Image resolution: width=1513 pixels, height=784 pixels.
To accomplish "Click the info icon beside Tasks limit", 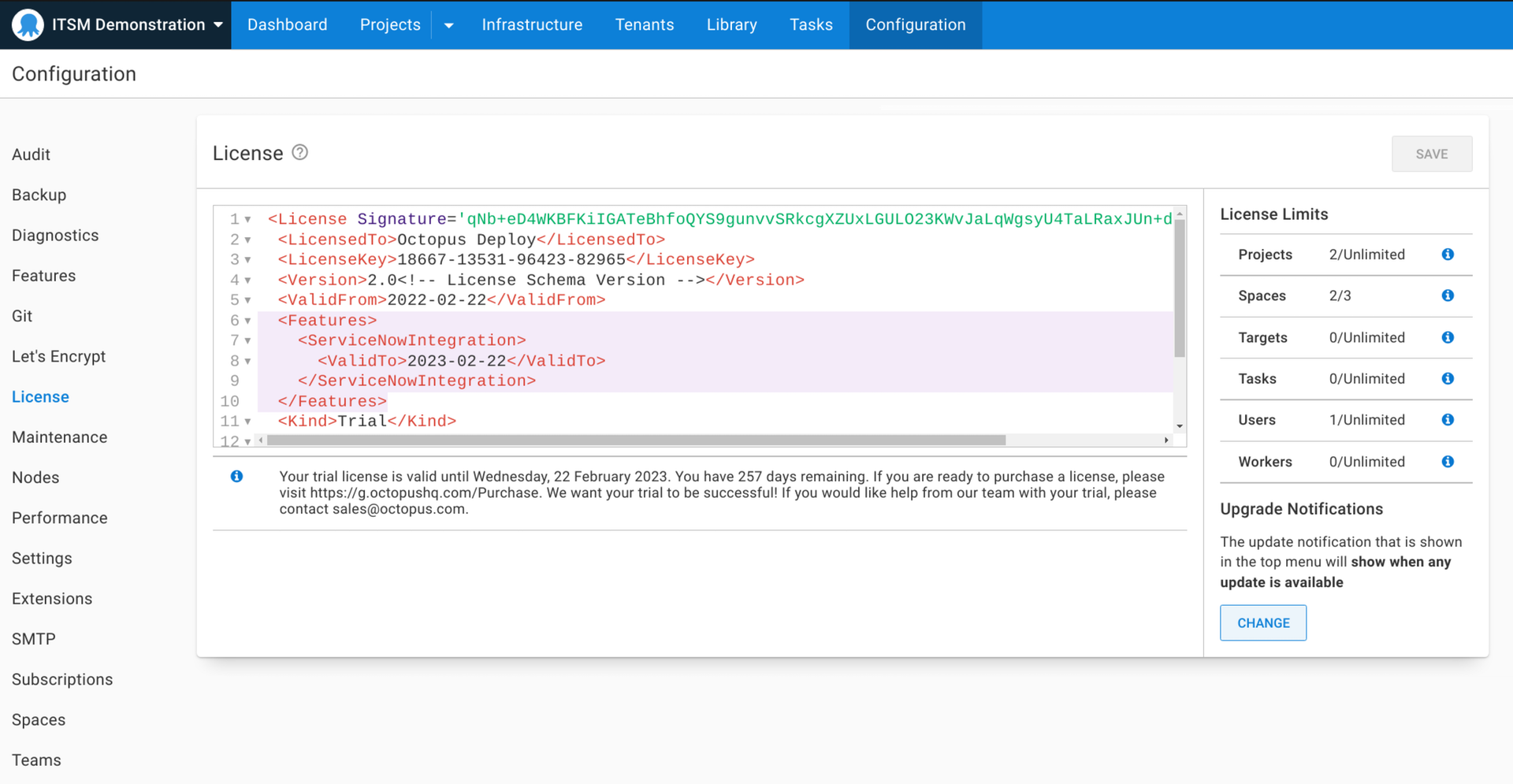I will click(1448, 378).
